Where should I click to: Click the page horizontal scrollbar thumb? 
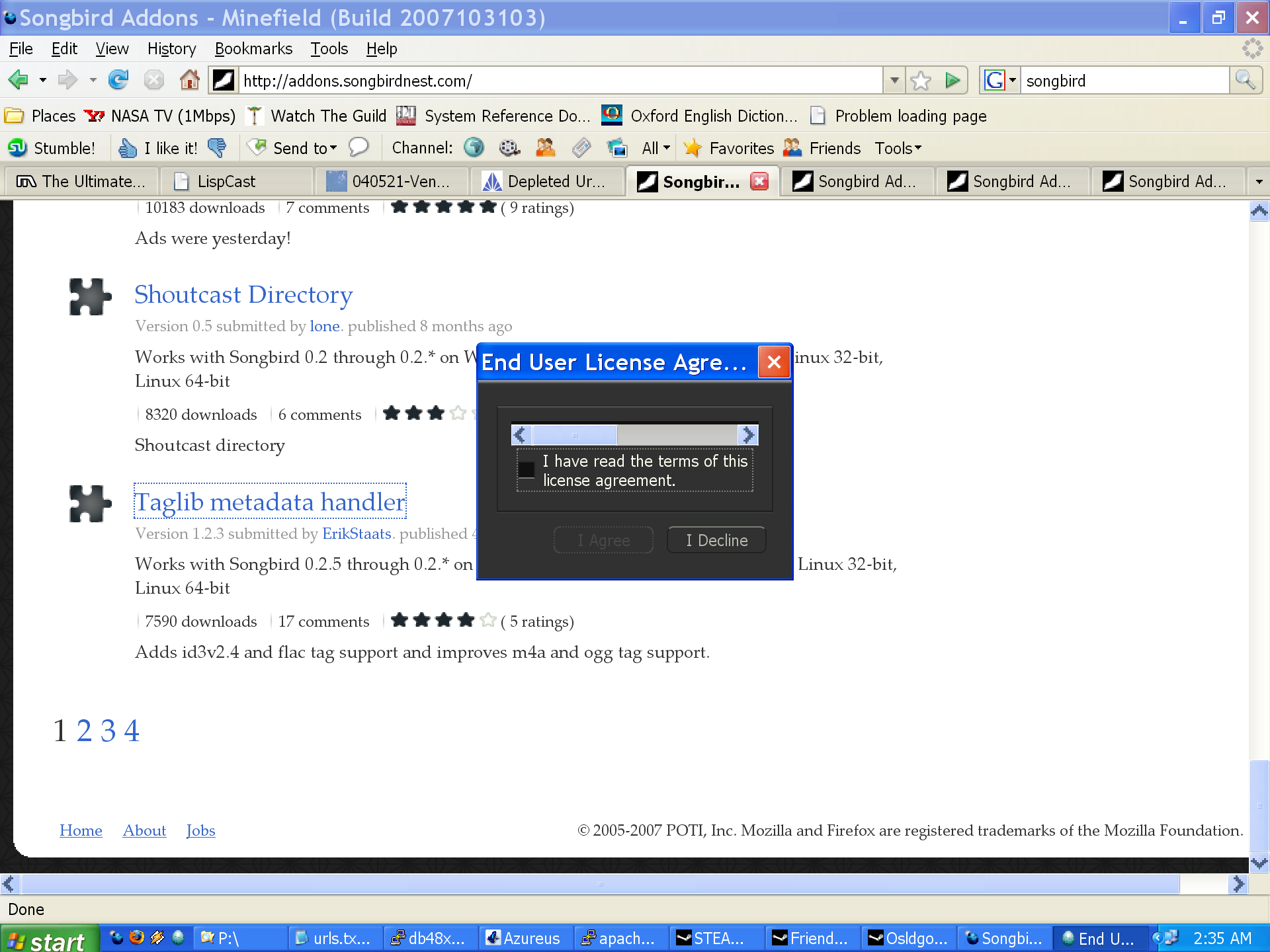point(600,884)
